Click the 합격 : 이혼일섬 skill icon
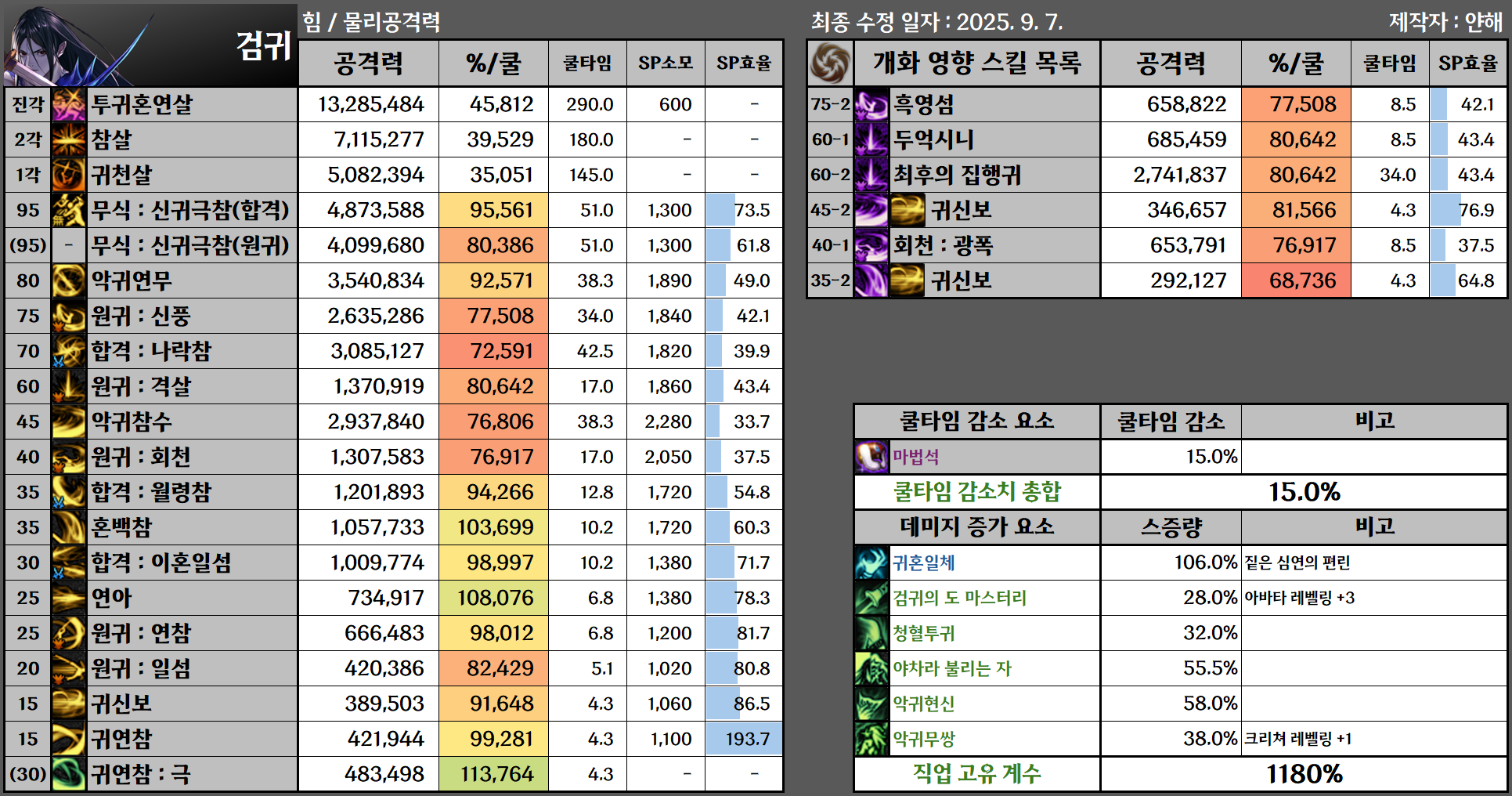This screenshot has height=796, width=1512. point(69,563)
